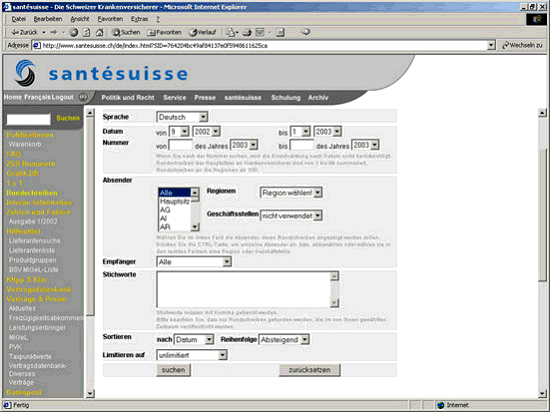Click the main page scrollbar up arrow
The width and height of the screenshot is (551, 413).
543,113
